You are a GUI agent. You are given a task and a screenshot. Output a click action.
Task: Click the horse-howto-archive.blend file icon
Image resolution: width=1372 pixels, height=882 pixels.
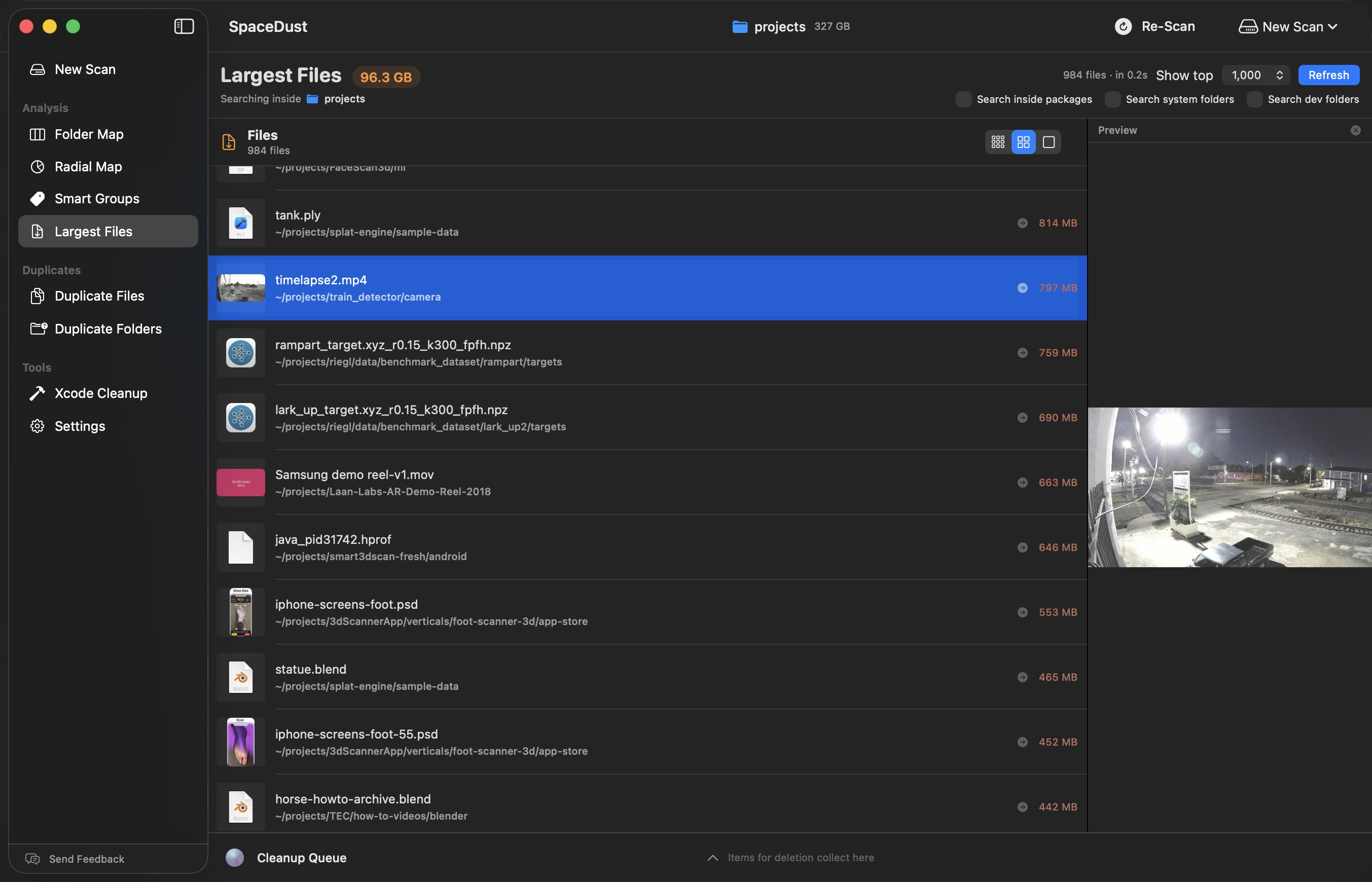[241, 806]
